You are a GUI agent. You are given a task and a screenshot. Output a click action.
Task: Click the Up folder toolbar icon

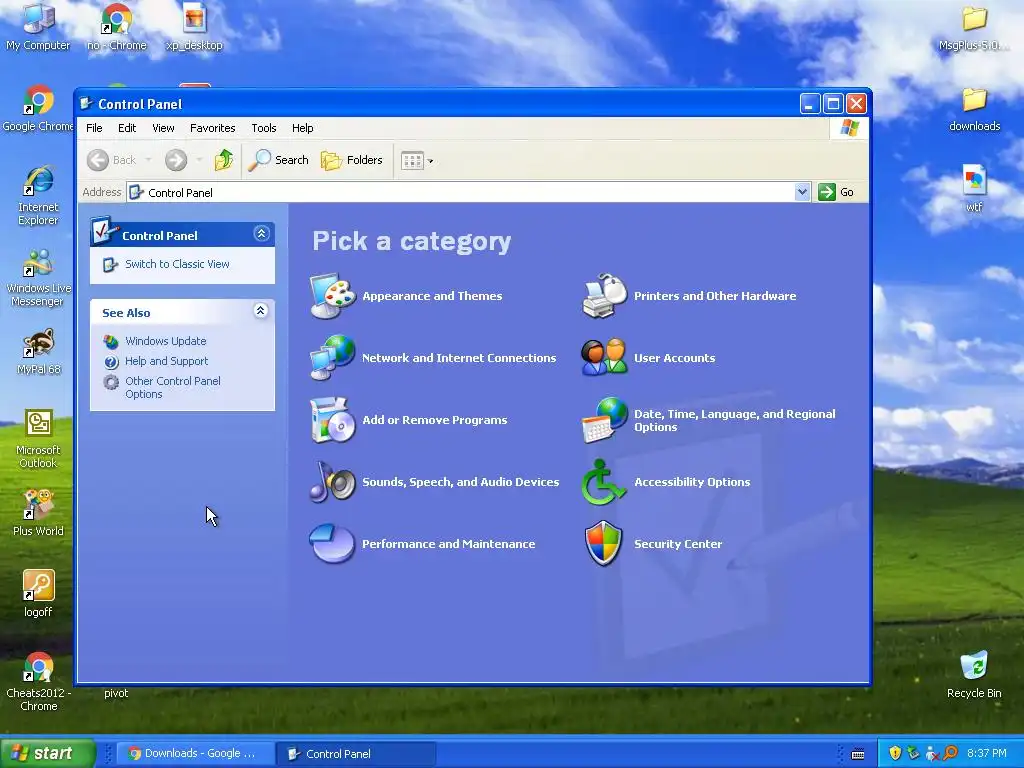pos(223,160)
